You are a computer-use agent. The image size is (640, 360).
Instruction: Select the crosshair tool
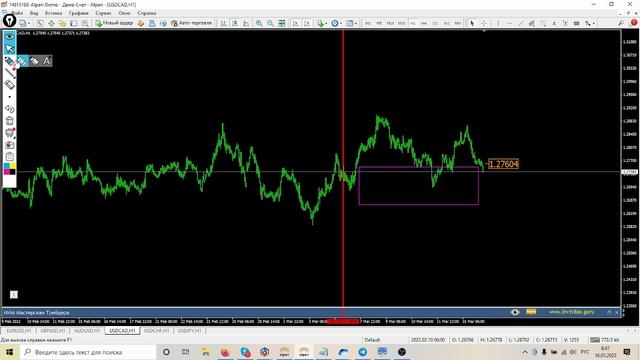[484, 23]
